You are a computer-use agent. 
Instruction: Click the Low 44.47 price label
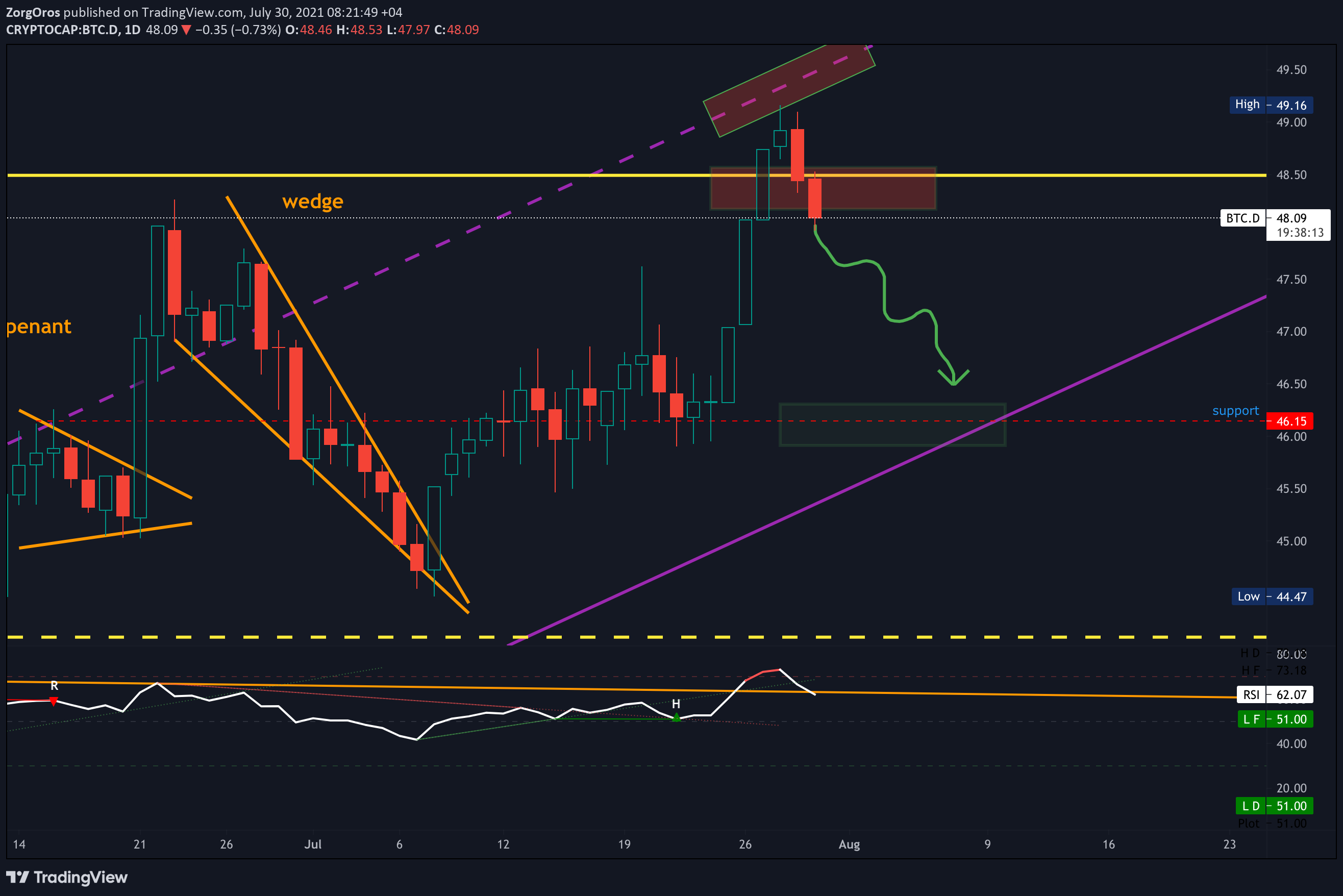(x=1272, y=596)
